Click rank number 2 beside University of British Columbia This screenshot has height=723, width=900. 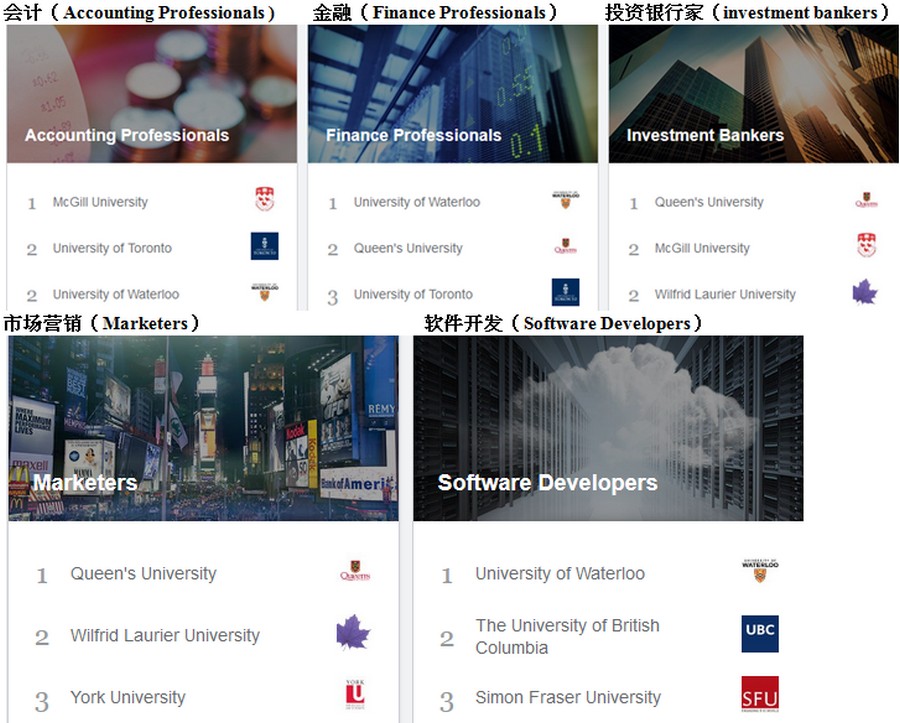[x=447, y=638]
